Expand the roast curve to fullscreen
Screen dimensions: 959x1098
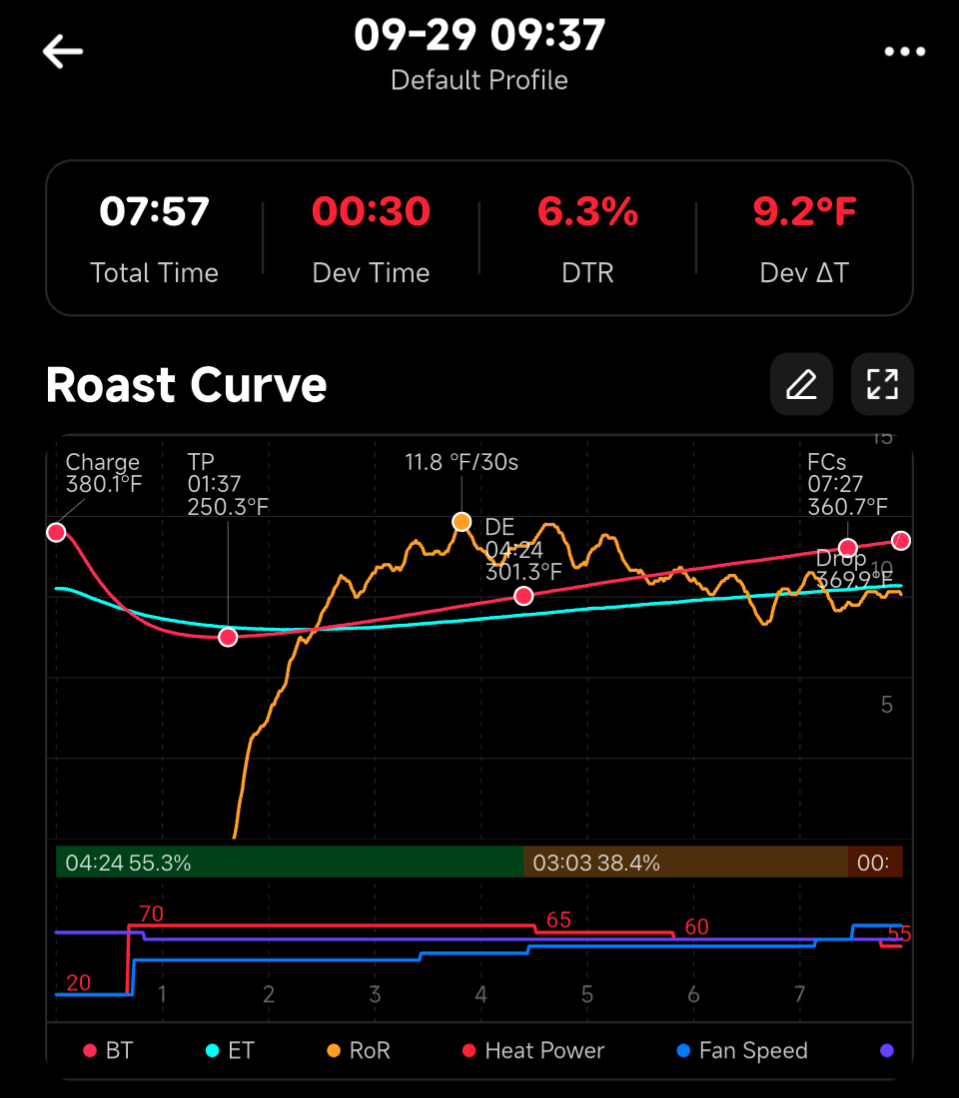pos(882,384)
